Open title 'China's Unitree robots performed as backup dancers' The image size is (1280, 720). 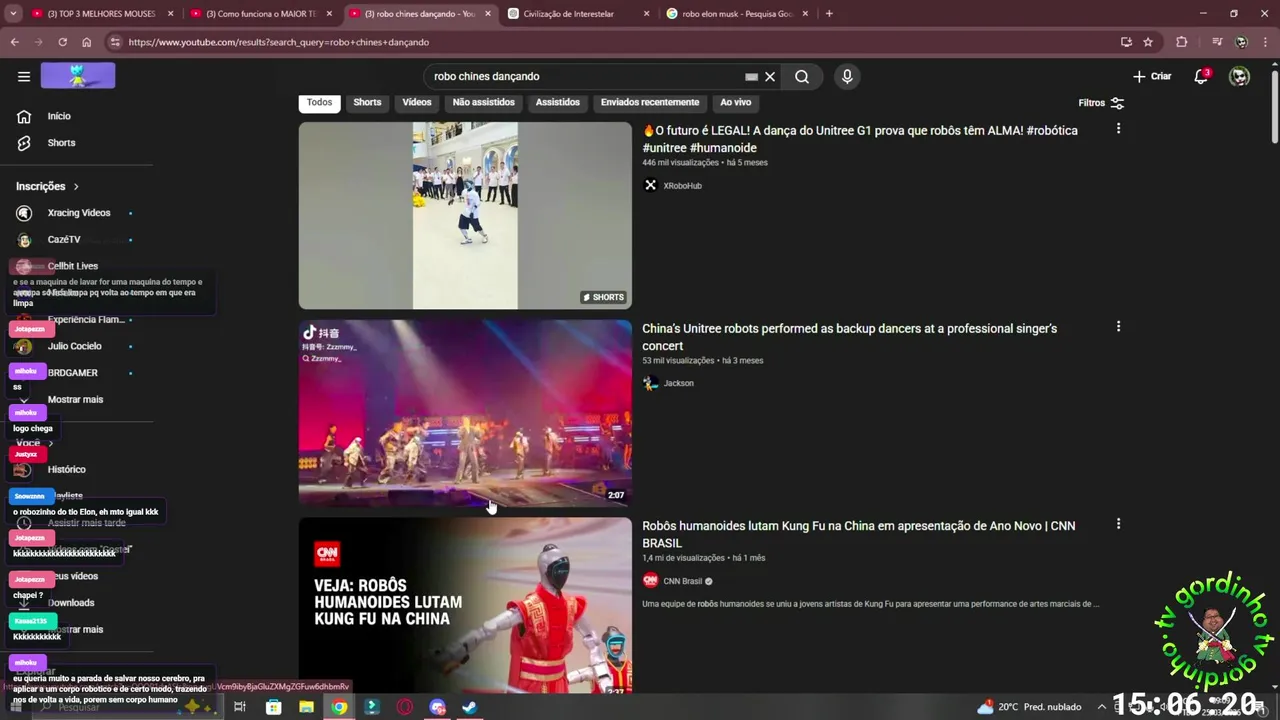point(849,337)
